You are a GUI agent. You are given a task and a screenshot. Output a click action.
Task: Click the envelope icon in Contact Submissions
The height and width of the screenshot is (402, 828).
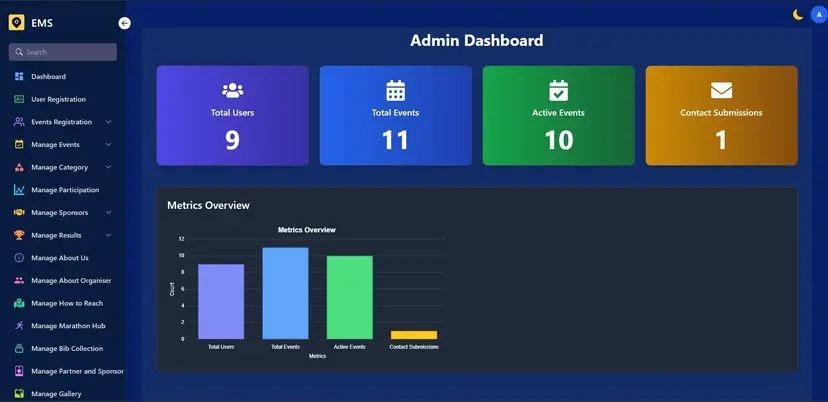click(x=721, y=90)
